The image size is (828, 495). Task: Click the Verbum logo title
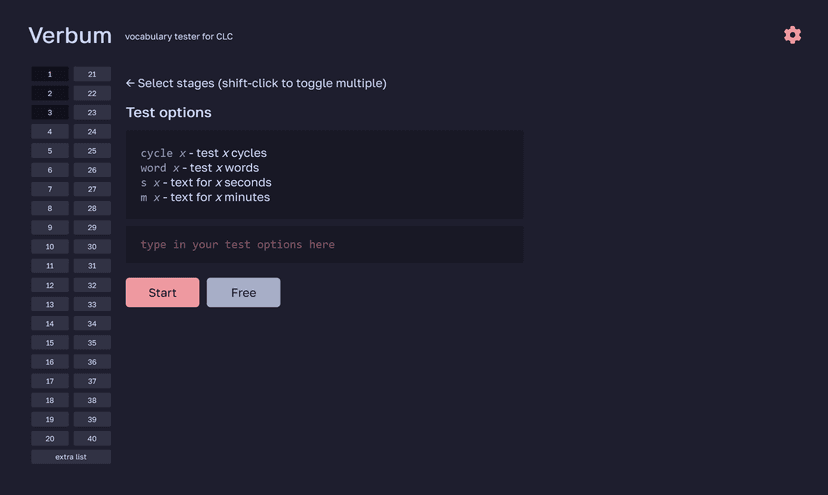coord(70,36)
